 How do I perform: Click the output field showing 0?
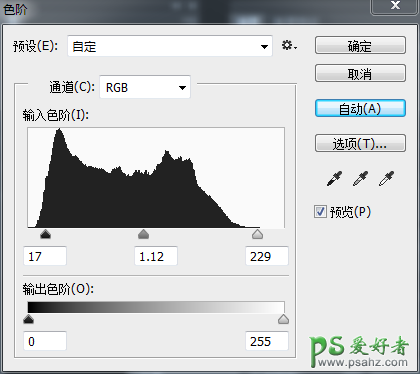(x=45, y=341)
